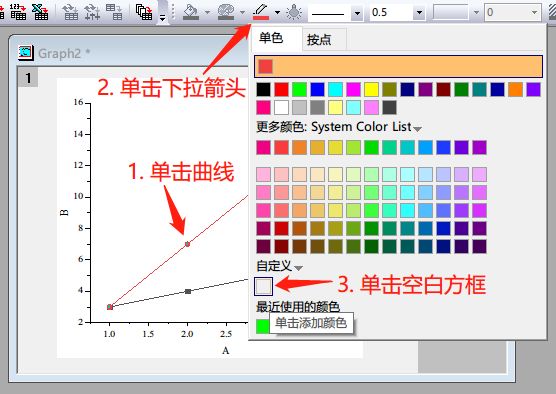Switch to the 单色 tab
Screen dimensions: 556x394
[x=271, y=38]
